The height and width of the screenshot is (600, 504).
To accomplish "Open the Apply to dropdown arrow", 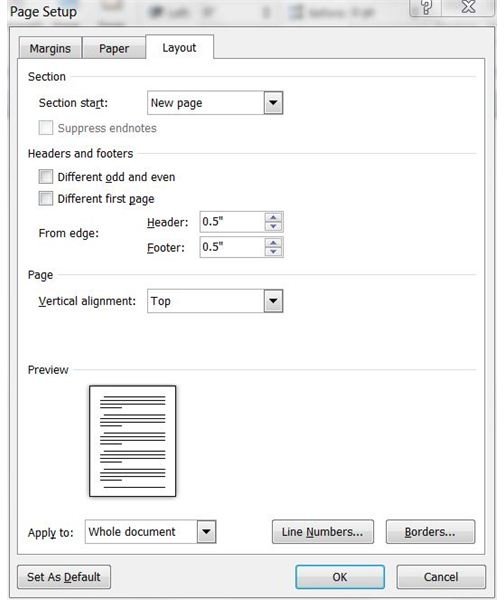I will pos(206,532).
